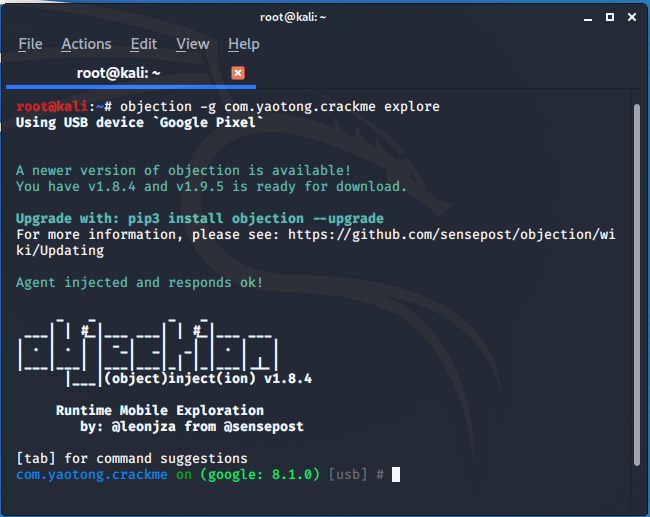Click the objection -g com.yaotong.crackme explore command
The height and width of the screenshot is (517, 650).
(x=280, y=107)
